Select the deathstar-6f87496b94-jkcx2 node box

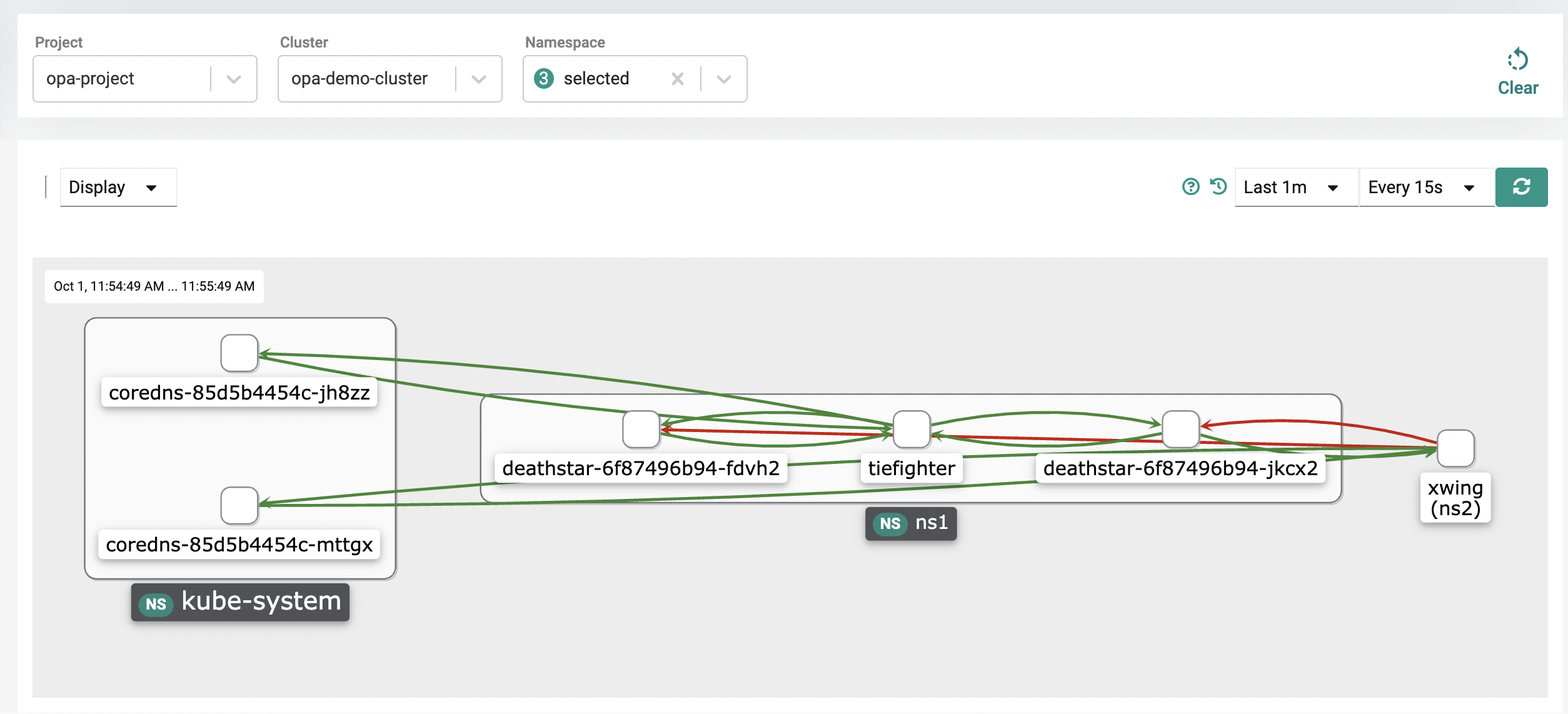1180,429
